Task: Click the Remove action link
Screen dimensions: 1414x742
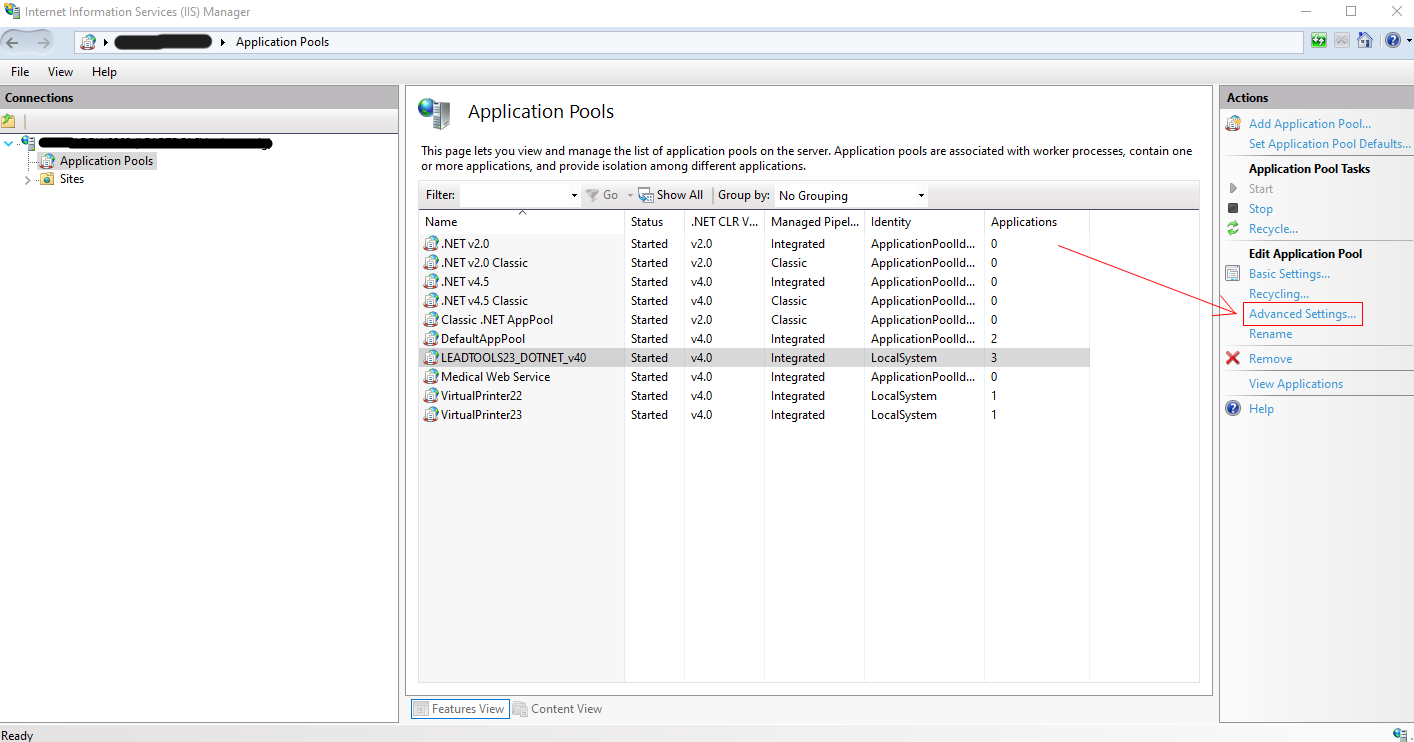Action: point(1270,359)
